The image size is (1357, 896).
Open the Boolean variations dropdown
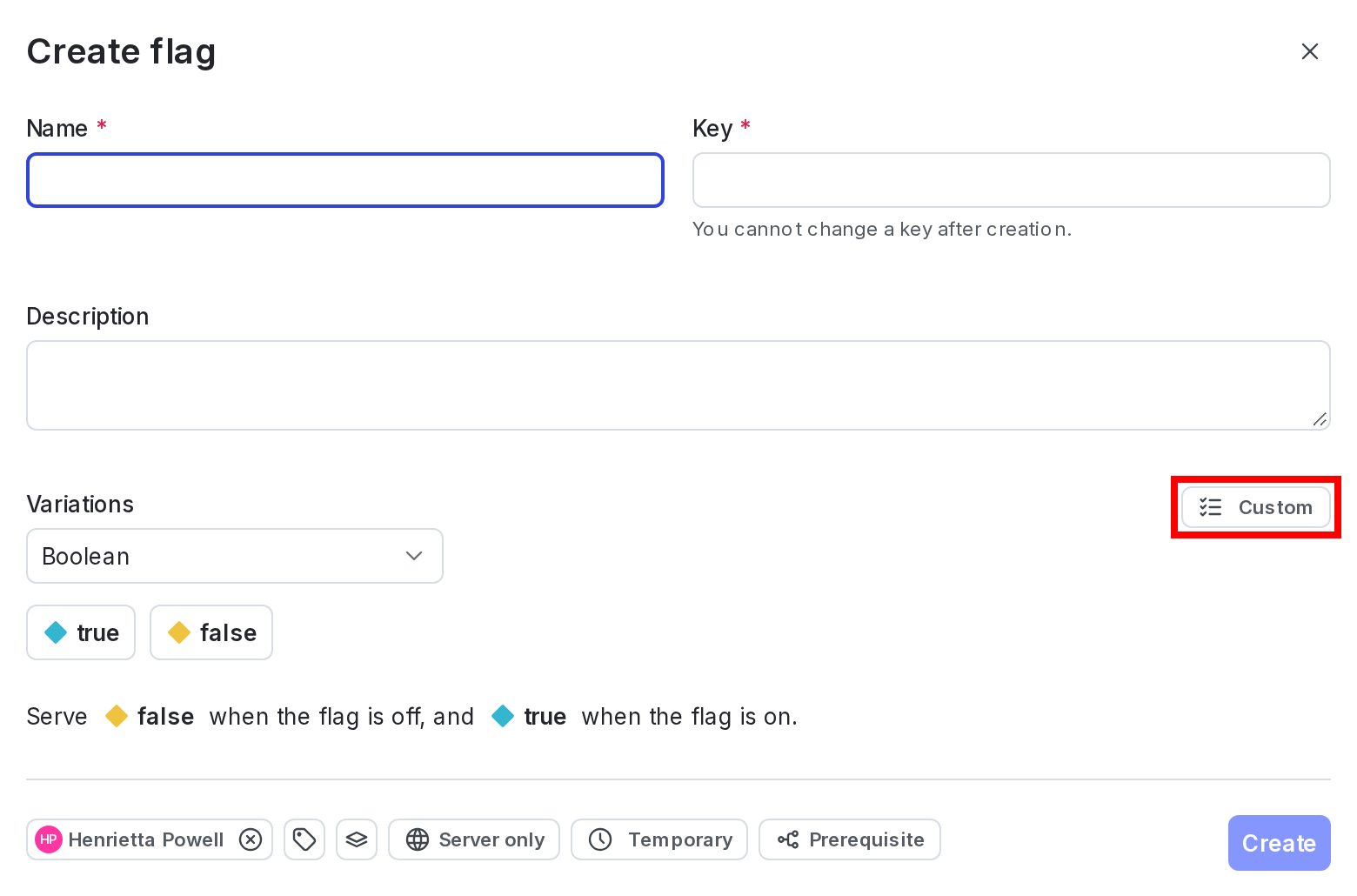[x=235, y=556]
